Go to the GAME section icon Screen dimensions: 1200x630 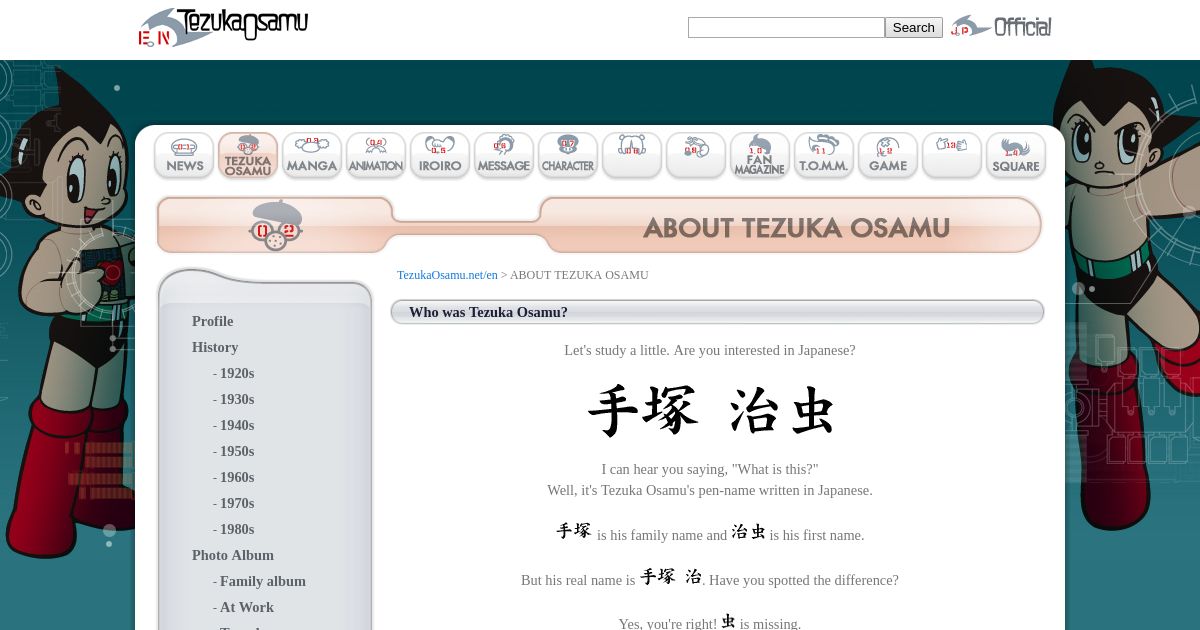click(888, 156)
